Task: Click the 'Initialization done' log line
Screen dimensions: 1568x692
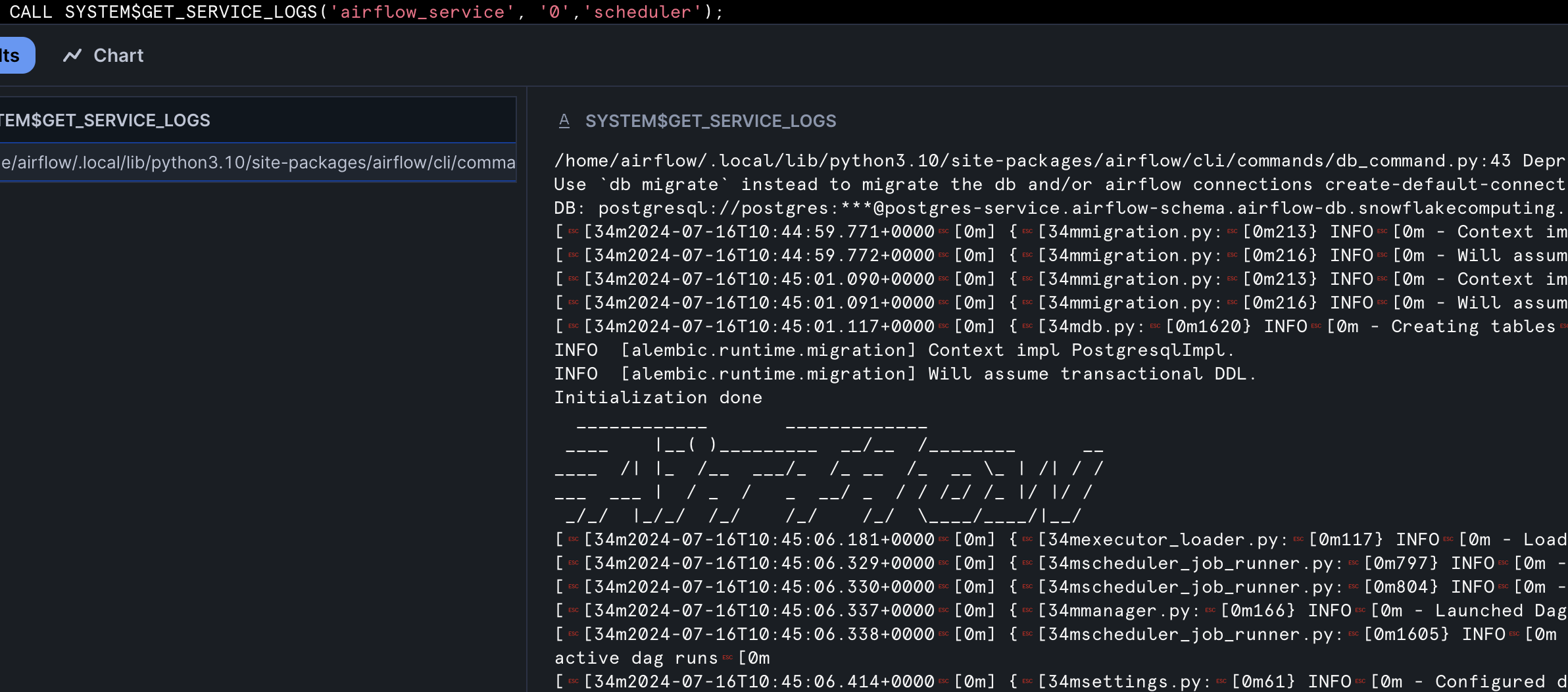Action: pyautogui.click(x=658, y=398)
